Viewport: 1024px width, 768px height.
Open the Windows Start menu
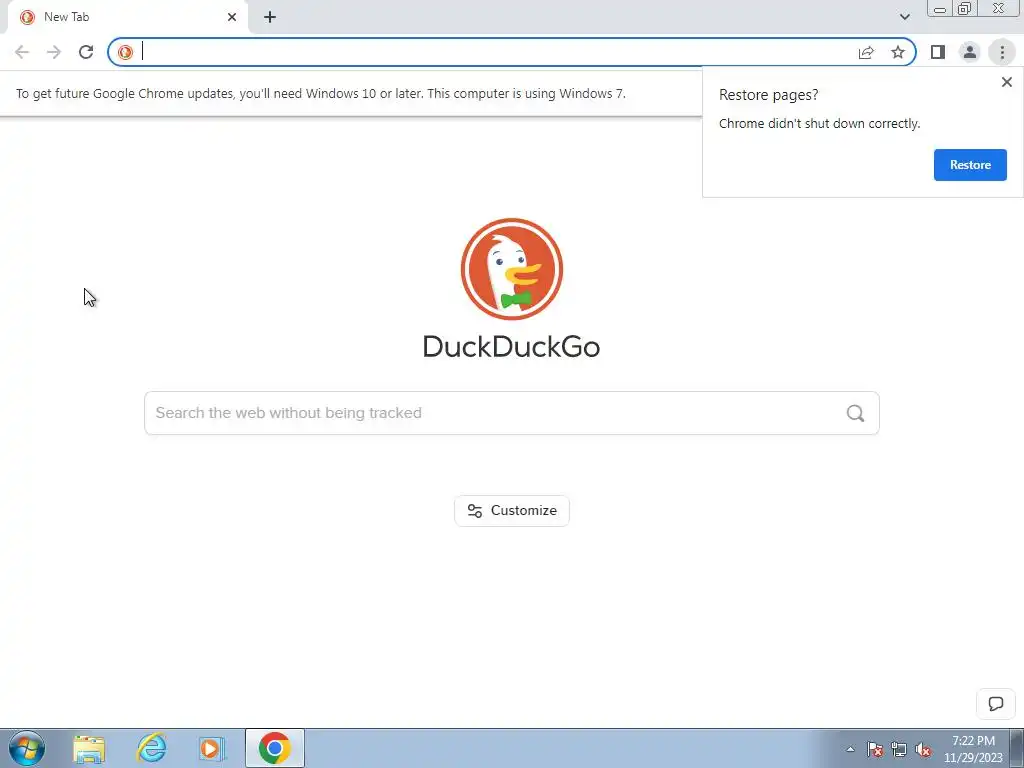point(27,748)
